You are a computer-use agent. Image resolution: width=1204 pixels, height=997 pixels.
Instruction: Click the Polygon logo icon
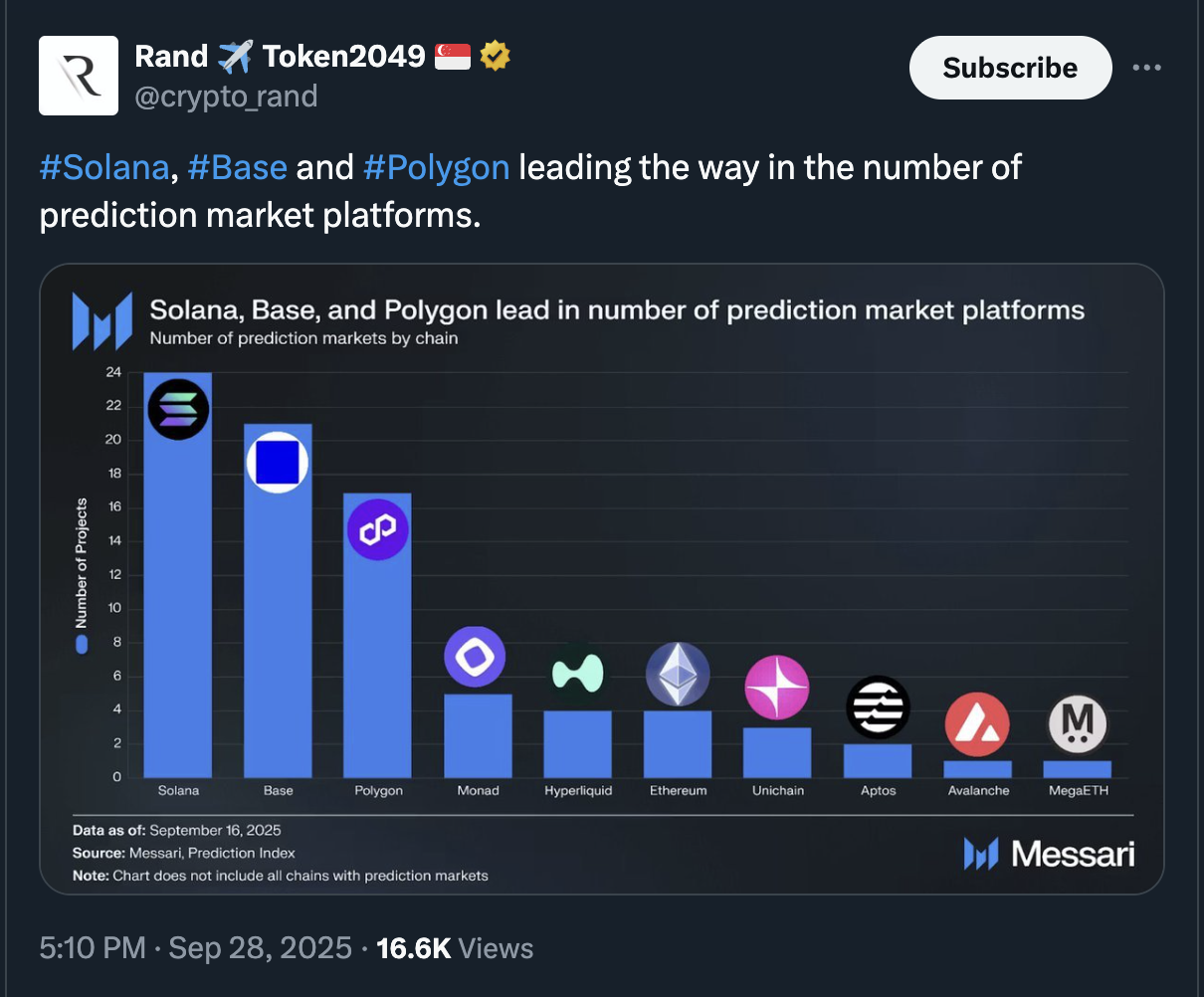click(378, 528)
